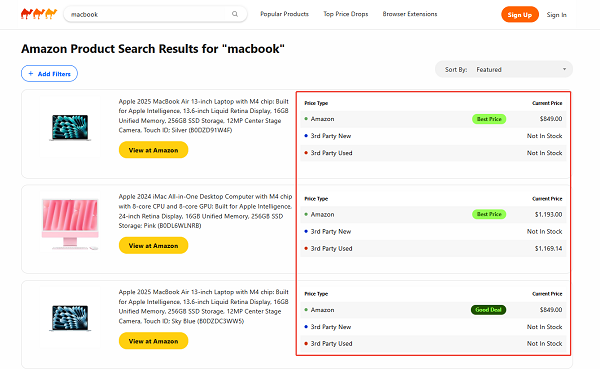Click the search magnifier icon
Image resolution: width=600 pixels, height=369 pixels.
pyautogui.click(x=235, y=14)
